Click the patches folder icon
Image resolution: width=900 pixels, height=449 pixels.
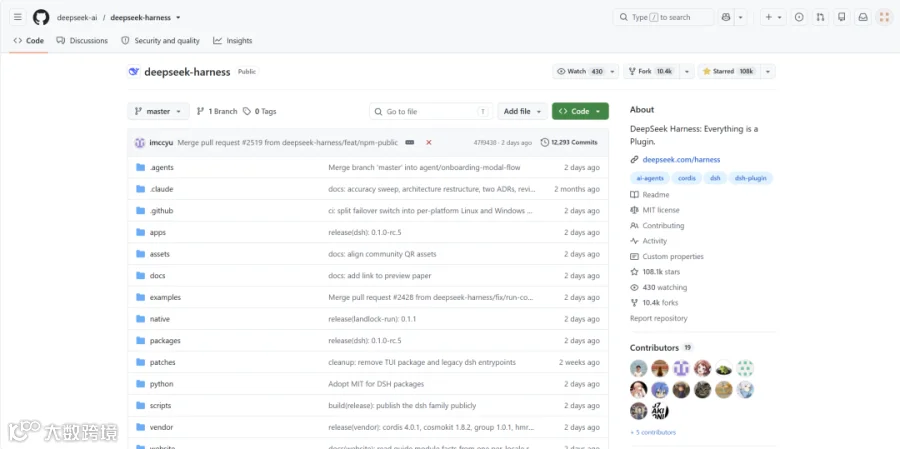(141, 362)
